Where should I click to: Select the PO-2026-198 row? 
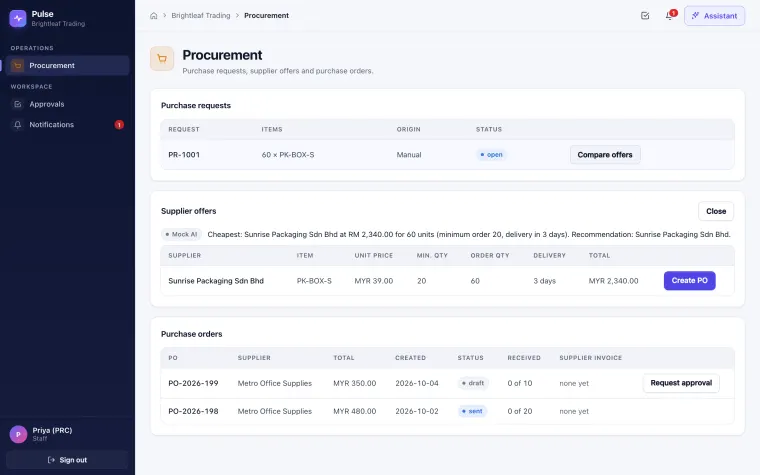click(x=447, y=411)
